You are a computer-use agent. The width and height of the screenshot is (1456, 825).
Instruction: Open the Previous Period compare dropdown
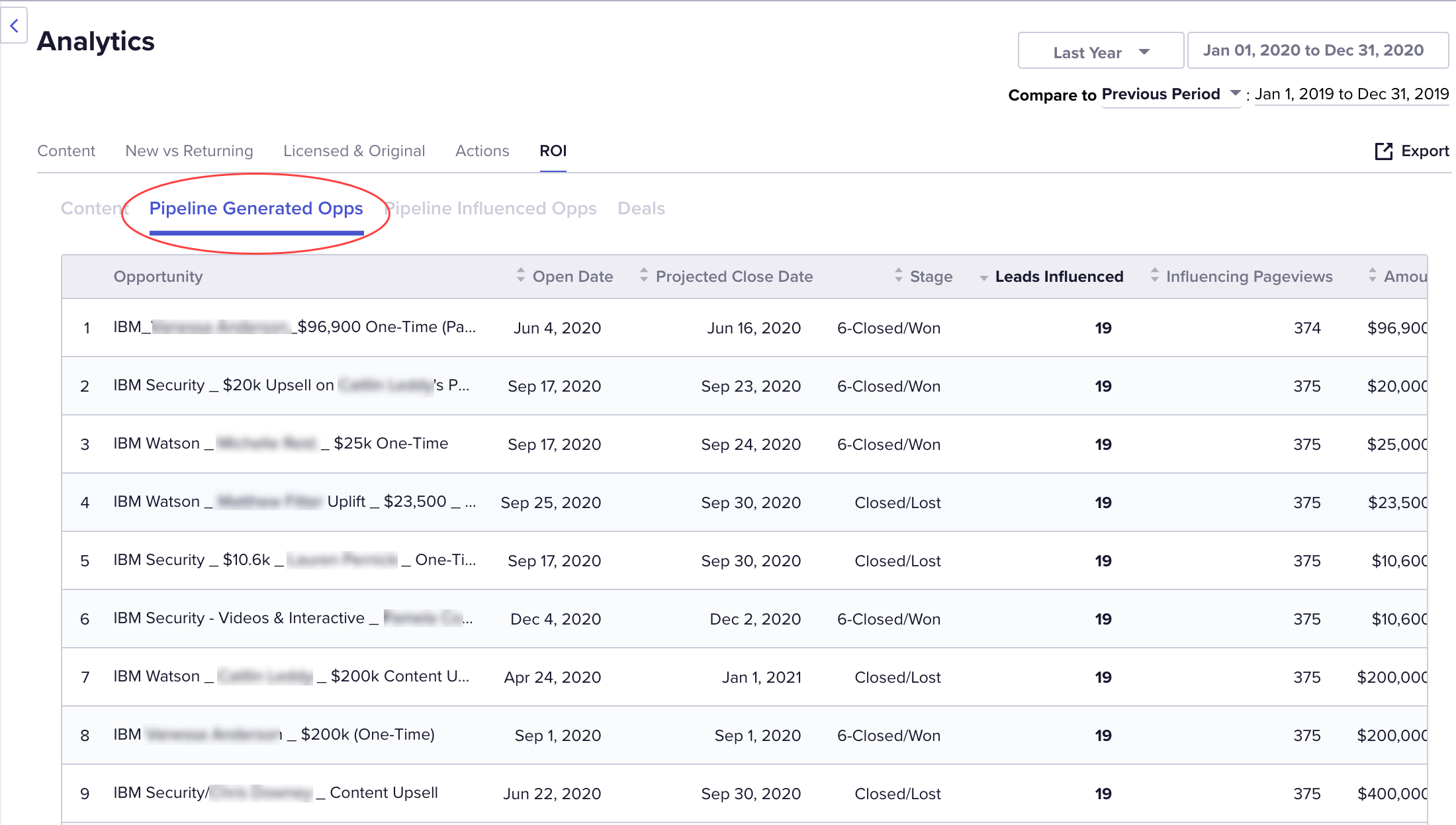1171,95
